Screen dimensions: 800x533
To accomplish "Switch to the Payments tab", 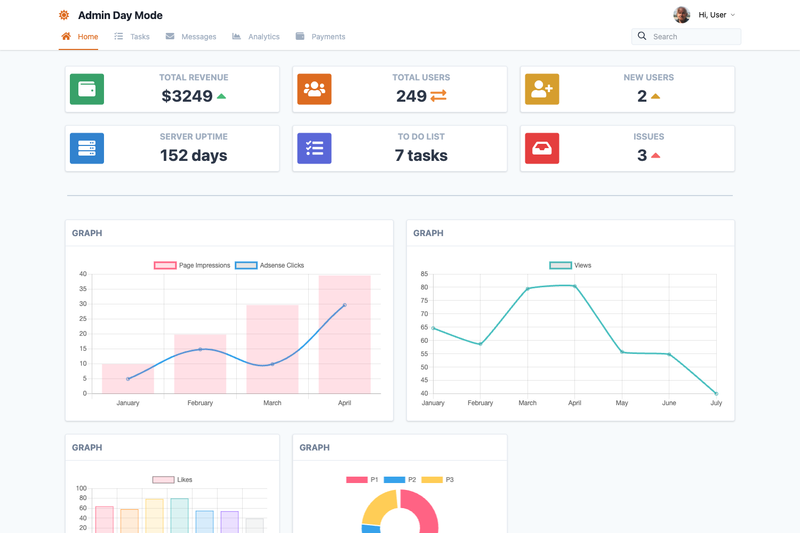I will click(320, 37).
